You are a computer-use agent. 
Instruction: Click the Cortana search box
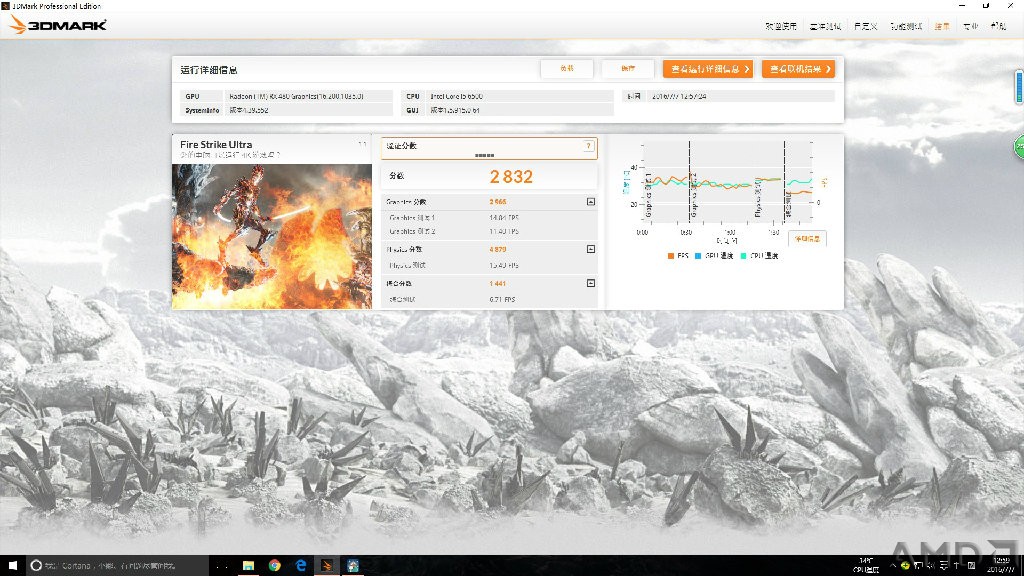point(118,566)
